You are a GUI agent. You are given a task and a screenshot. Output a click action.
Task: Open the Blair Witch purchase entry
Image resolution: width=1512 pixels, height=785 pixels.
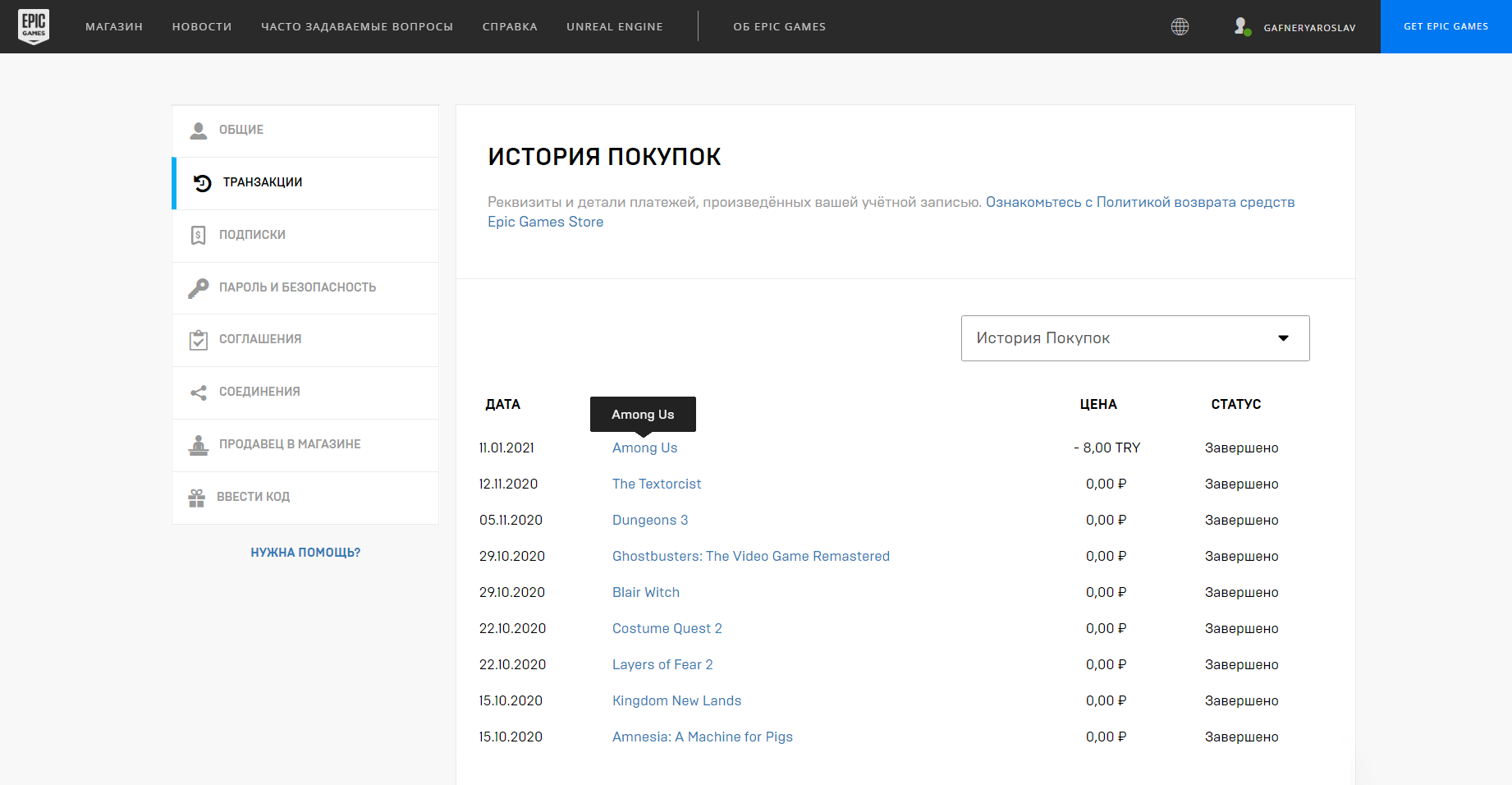coord(646,592)
